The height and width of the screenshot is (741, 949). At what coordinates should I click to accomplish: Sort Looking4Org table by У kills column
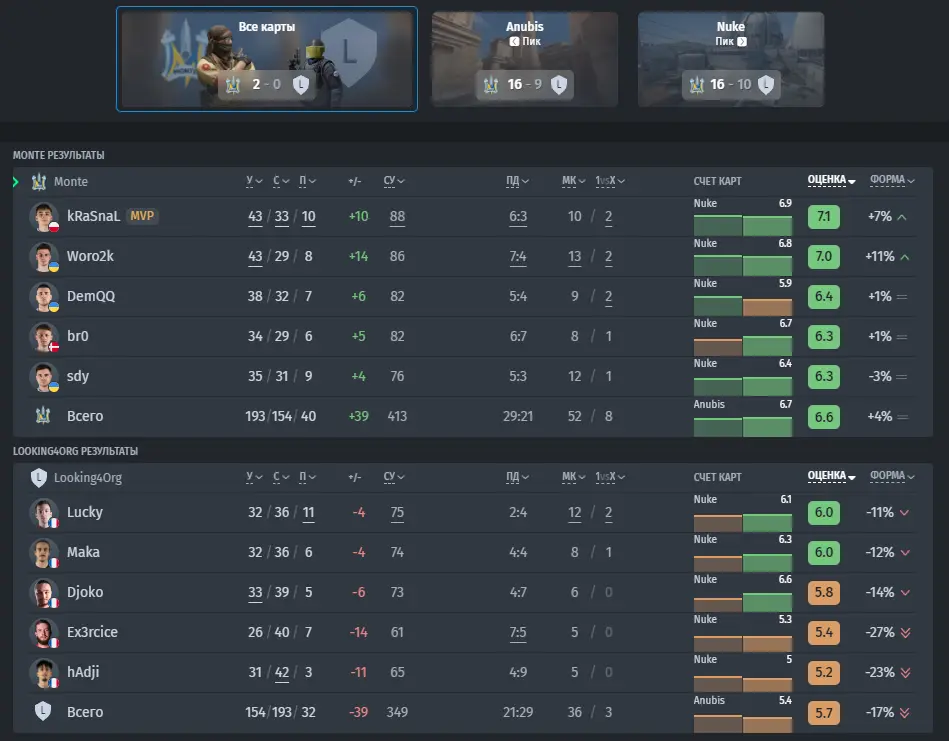click(x=254, y=477)
